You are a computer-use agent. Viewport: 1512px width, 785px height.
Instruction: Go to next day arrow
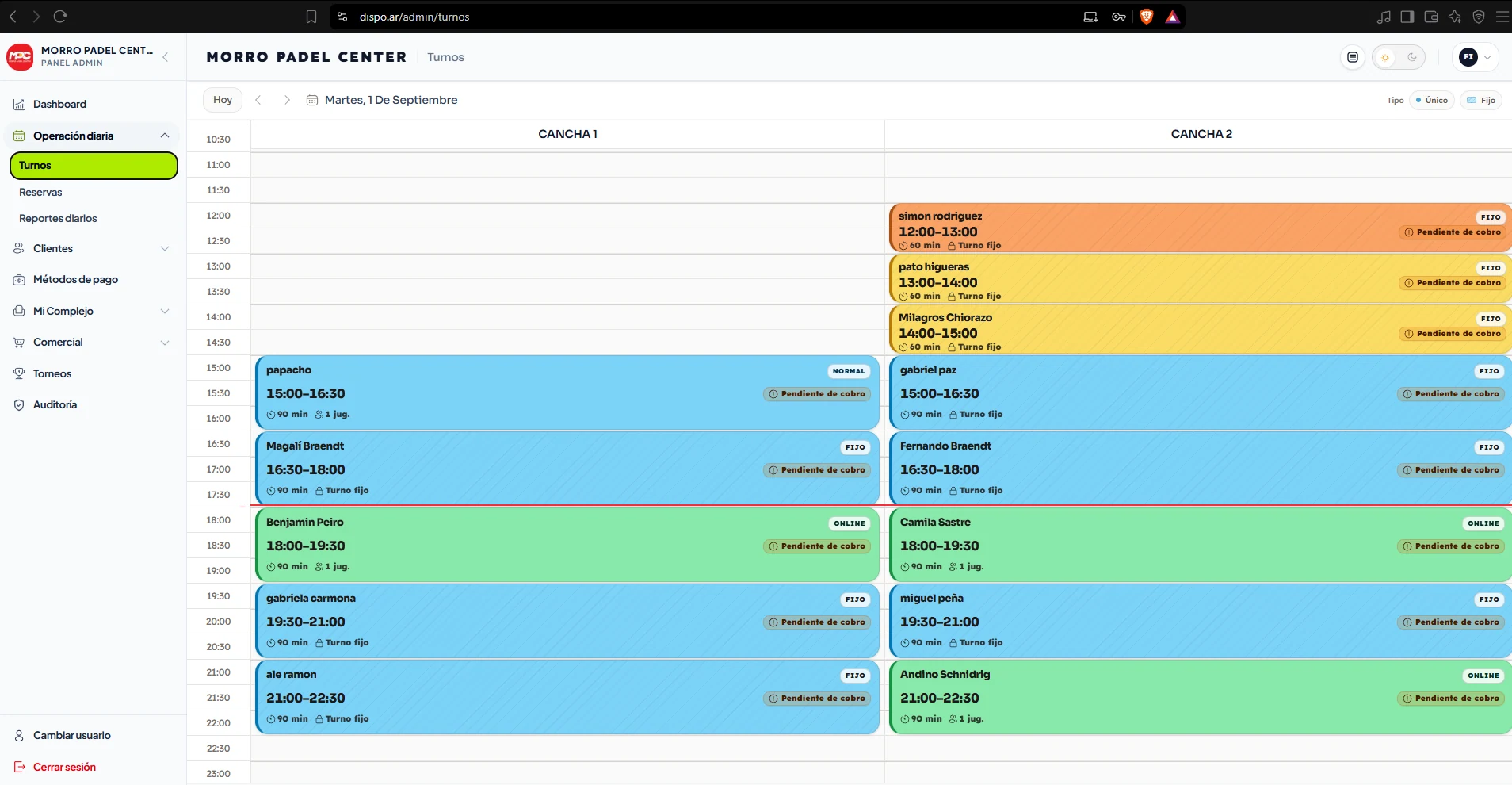click(x=287, y=100)
